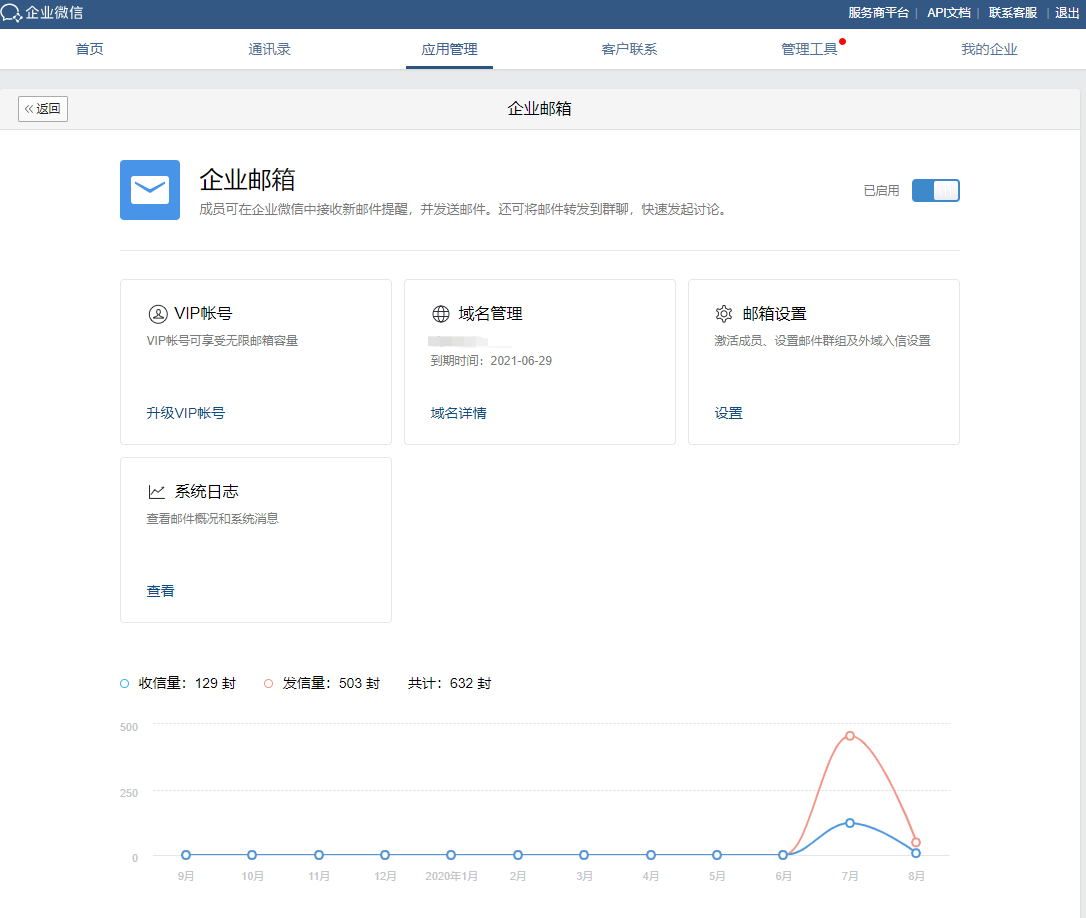Open the 升级VIP帐号 link
Screen dimensions: 1086x918
(x=186, y=413)
